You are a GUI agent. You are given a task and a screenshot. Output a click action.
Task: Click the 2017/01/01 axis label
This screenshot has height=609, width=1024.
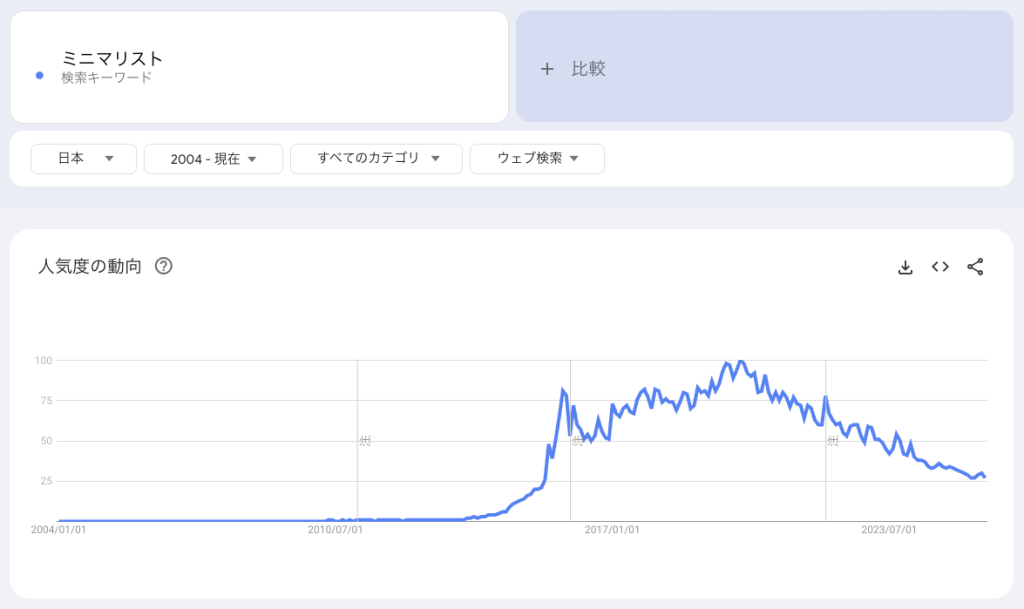click(x=612, y=530)
